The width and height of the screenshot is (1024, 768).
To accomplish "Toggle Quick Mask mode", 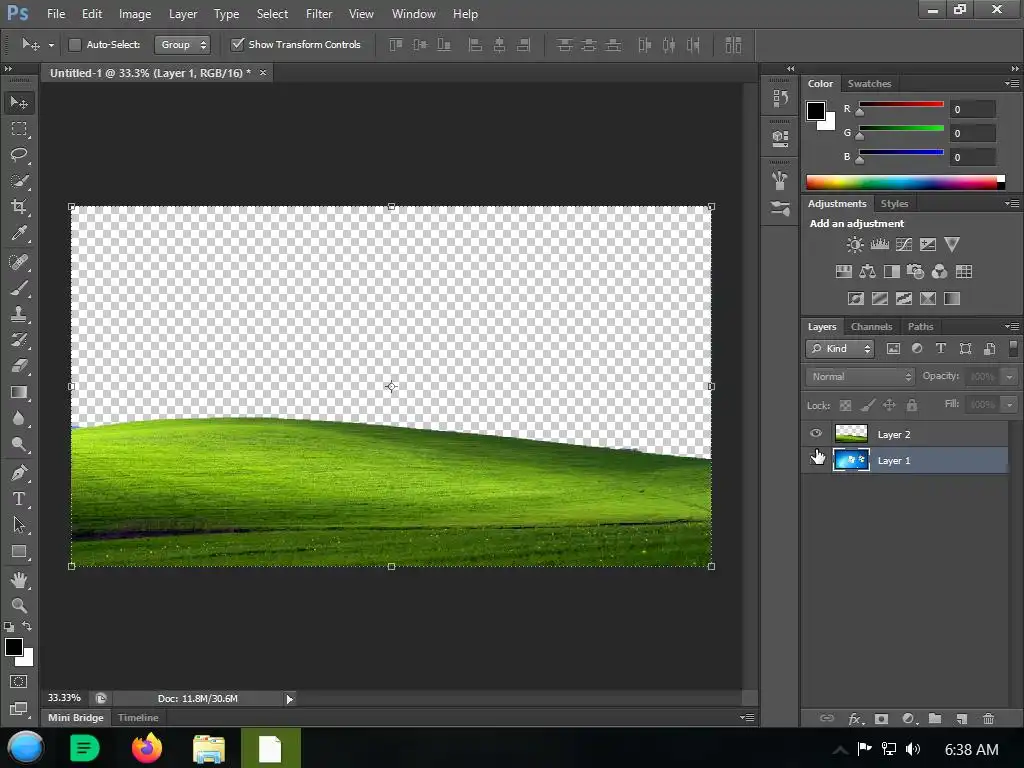I will coord(18,682).
